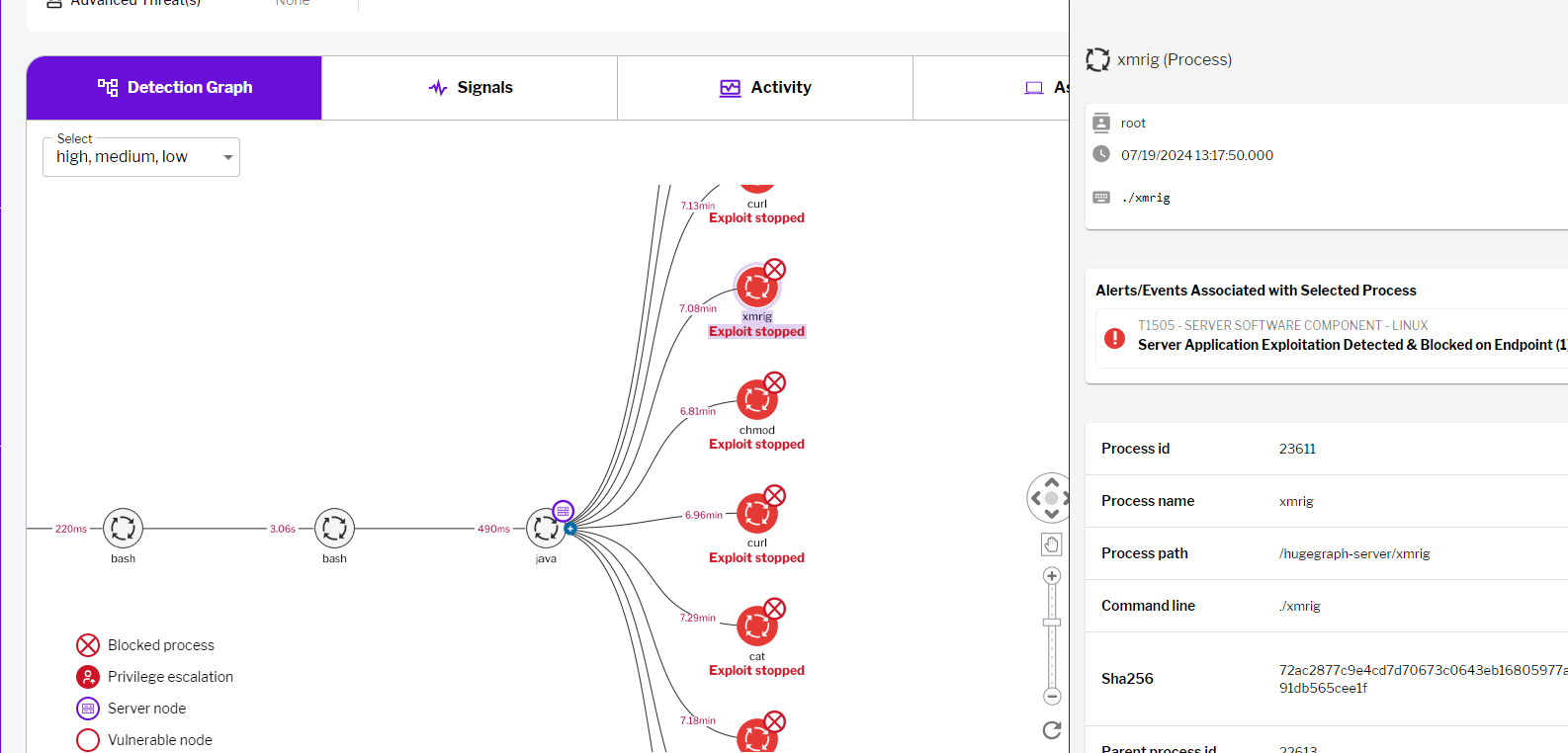Image resolution: width=1568 pixels, height=753 pixels.
Task: Click the Vulnerable node legend icon
Action: click(88, 740)
